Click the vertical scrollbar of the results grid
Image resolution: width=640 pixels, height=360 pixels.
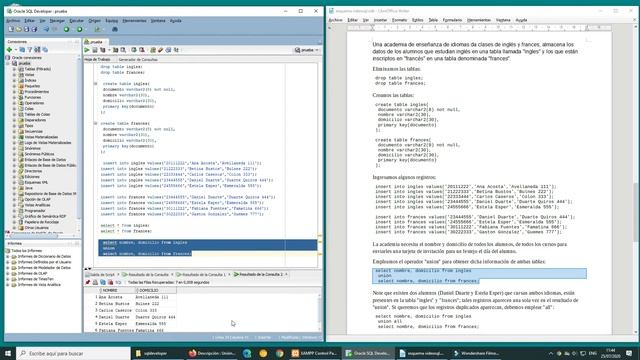319,312
